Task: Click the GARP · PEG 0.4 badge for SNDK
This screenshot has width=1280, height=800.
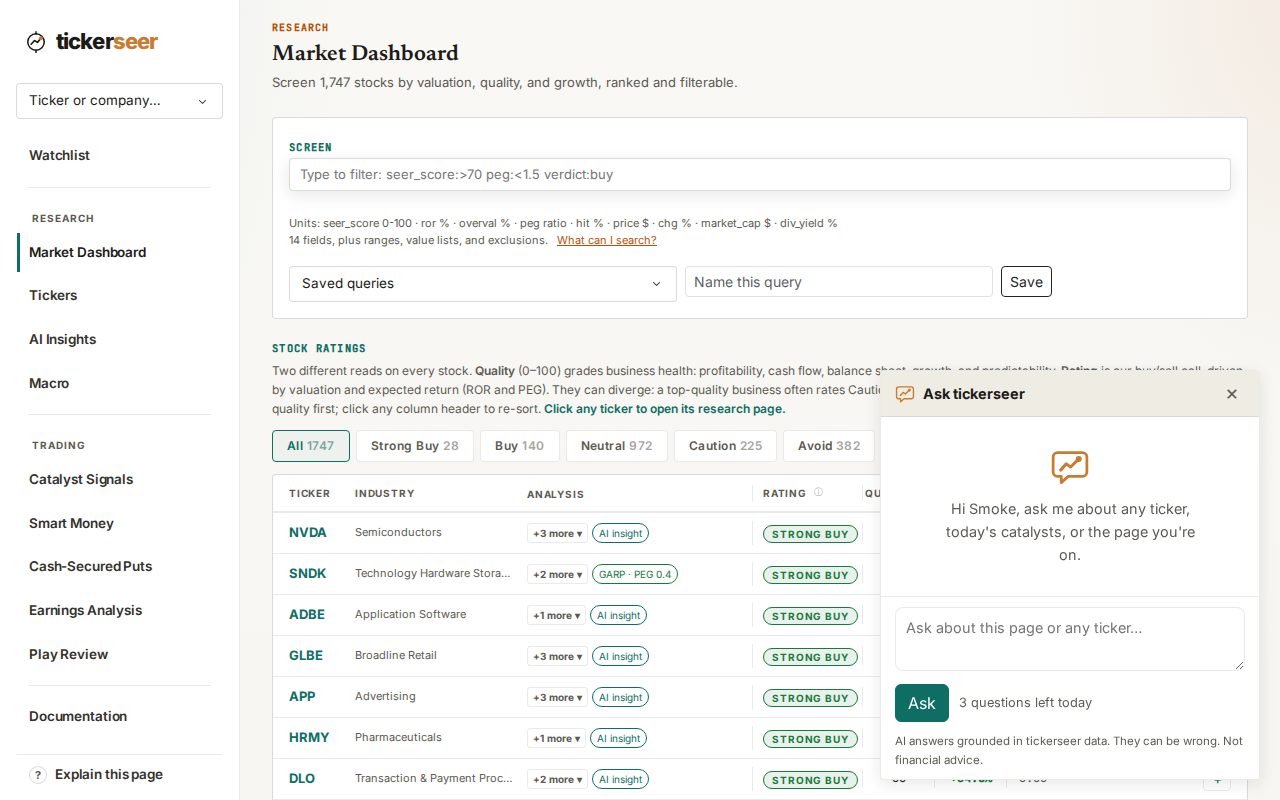Action: 635,574
